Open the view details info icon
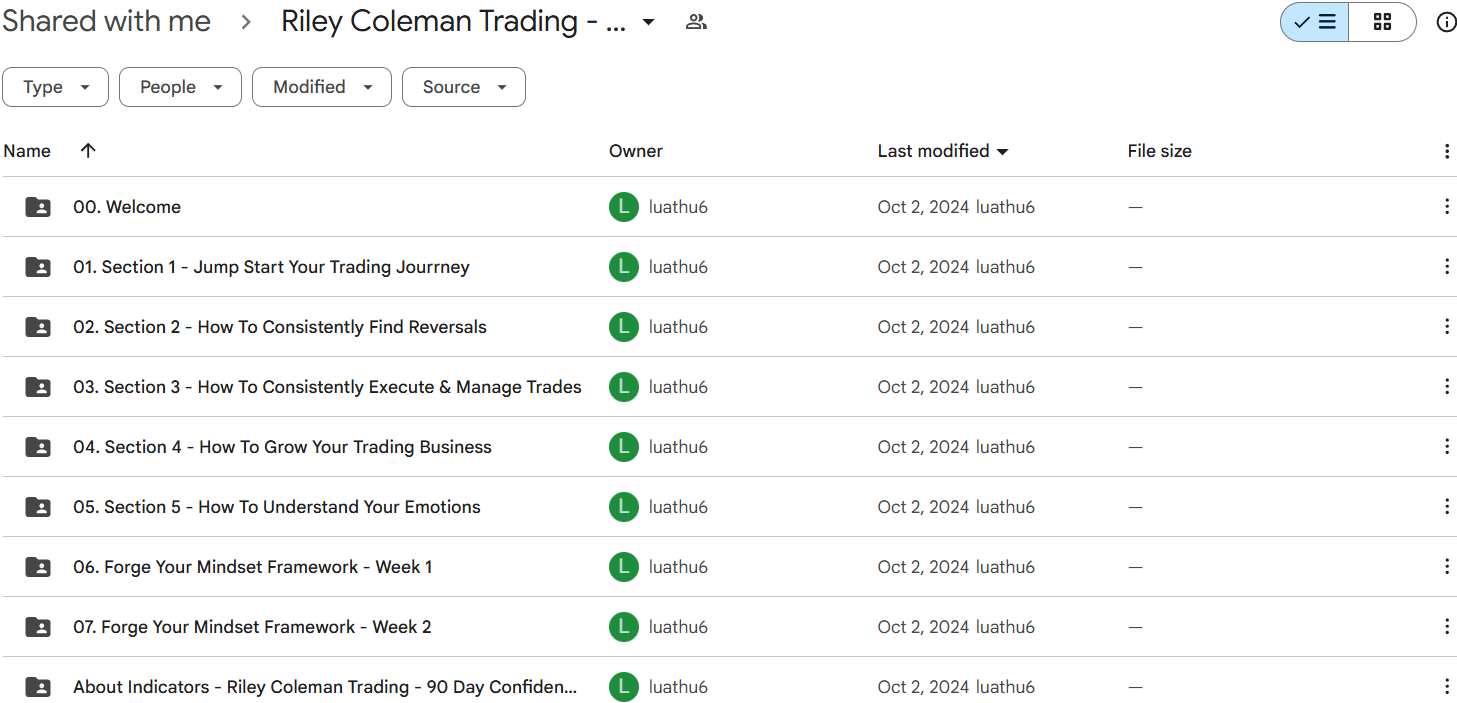 (1446, 22)
